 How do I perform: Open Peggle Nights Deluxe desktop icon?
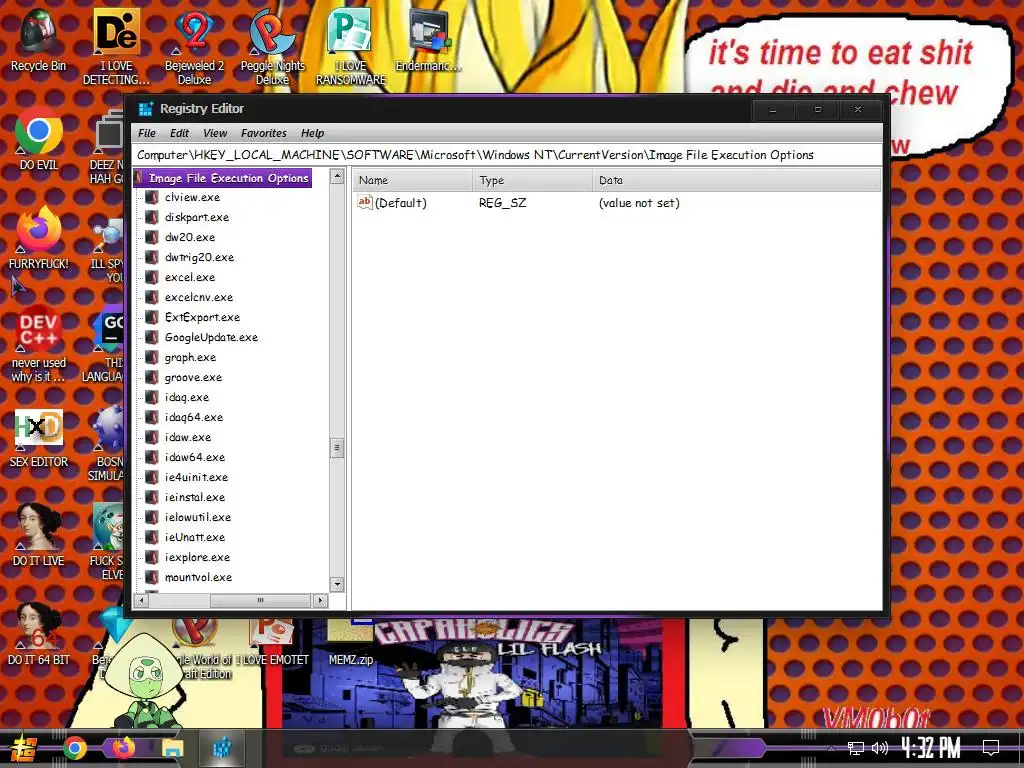(x=272, y=46)
